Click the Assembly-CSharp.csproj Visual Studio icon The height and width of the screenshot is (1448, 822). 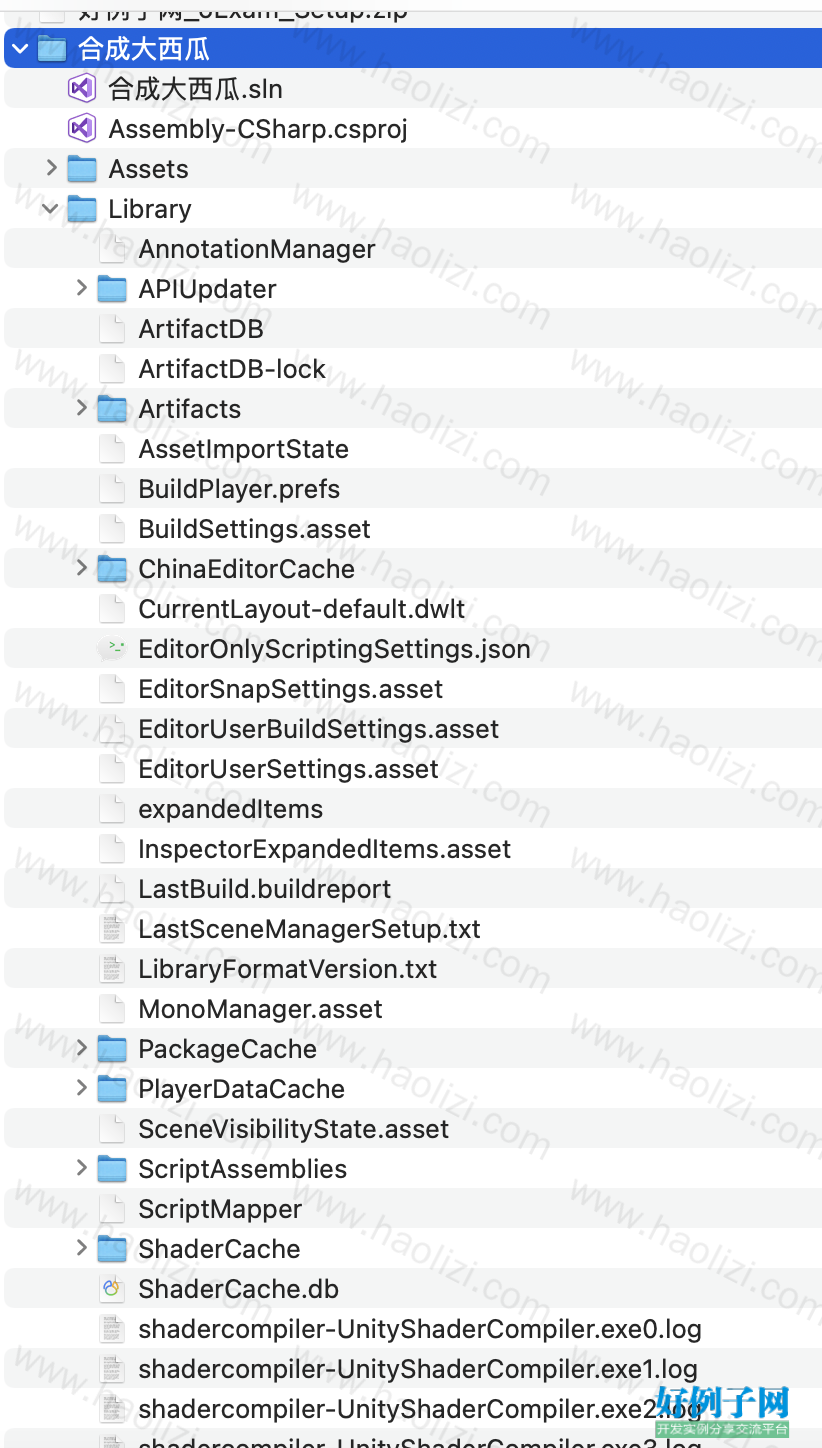[x=81, y=129]
